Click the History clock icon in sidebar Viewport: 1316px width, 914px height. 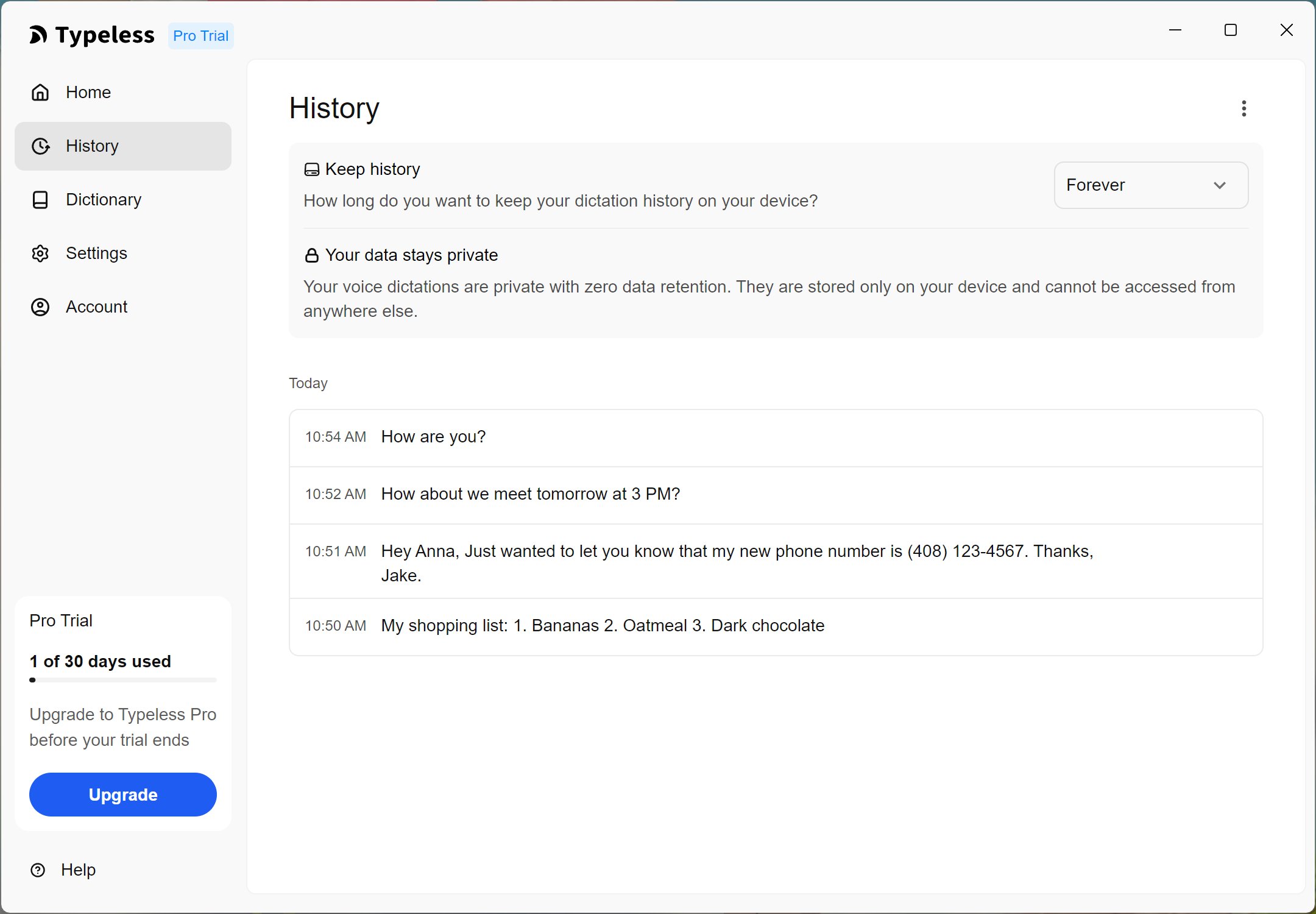[40, 146]
